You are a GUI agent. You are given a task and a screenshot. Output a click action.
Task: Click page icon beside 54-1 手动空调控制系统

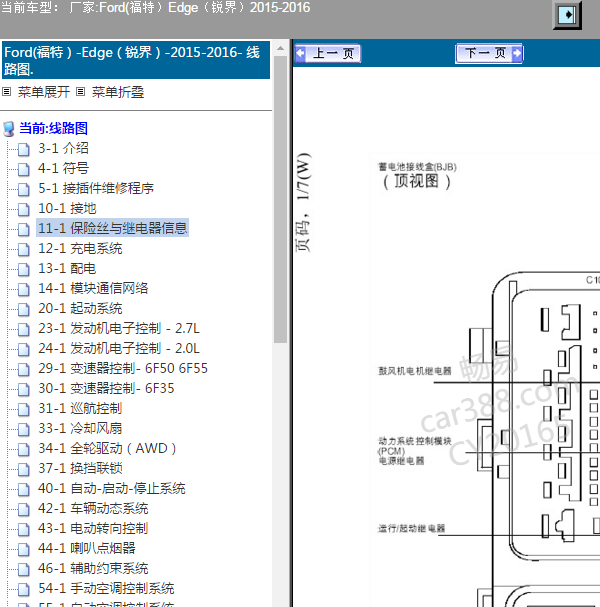coord(24,589)
